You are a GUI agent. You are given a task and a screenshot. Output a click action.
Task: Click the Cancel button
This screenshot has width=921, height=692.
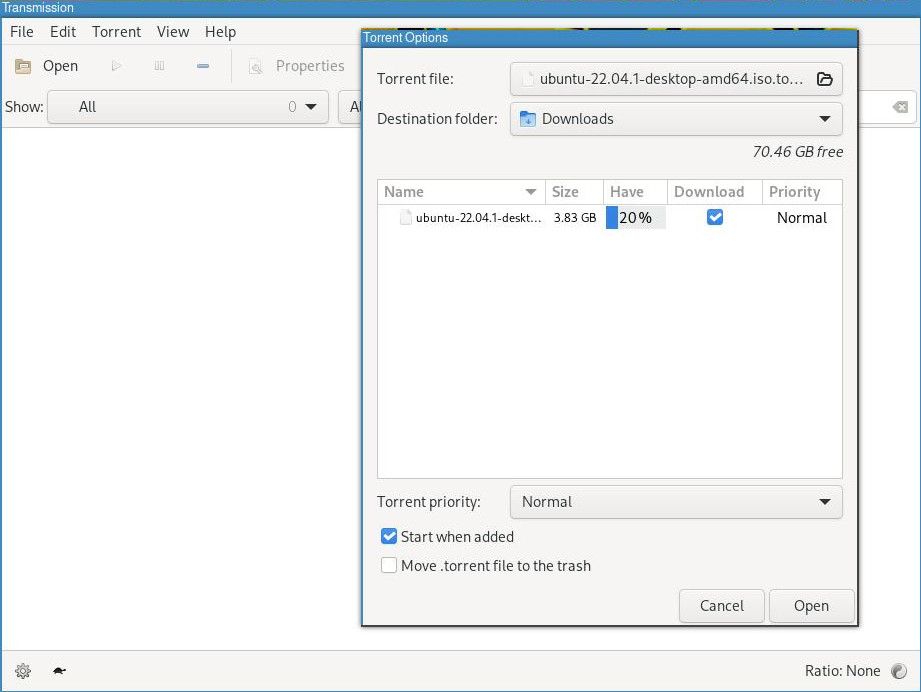721,606
